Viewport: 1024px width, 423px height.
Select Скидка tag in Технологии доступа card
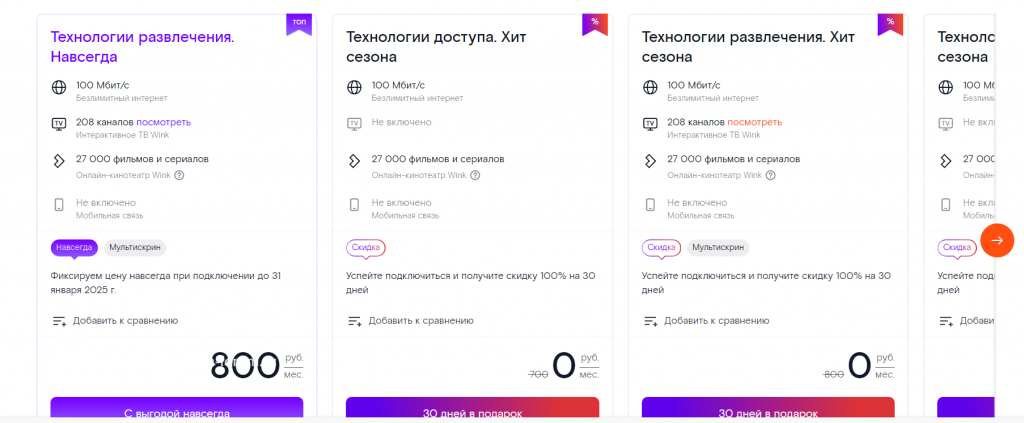coord(366,247)
